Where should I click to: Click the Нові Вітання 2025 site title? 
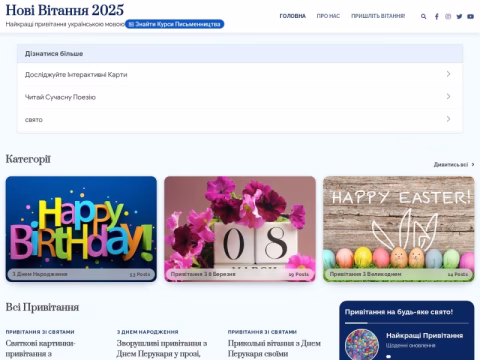(x=65, y=10)
